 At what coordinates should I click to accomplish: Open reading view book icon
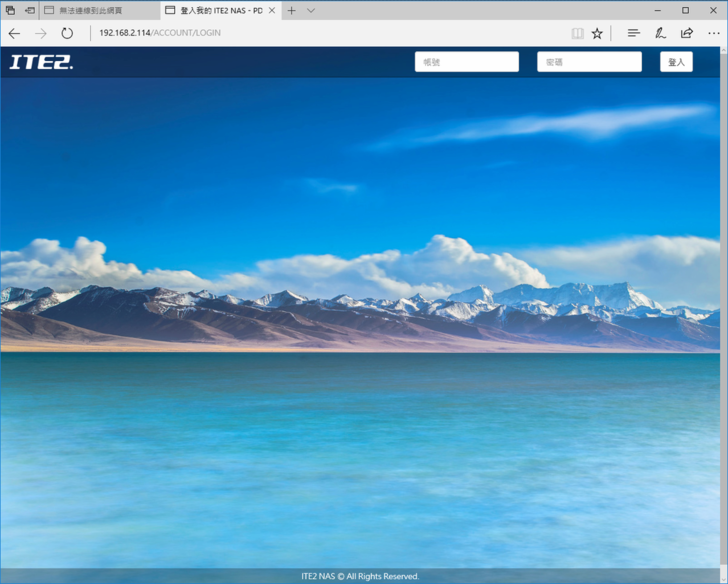point(577,33)
